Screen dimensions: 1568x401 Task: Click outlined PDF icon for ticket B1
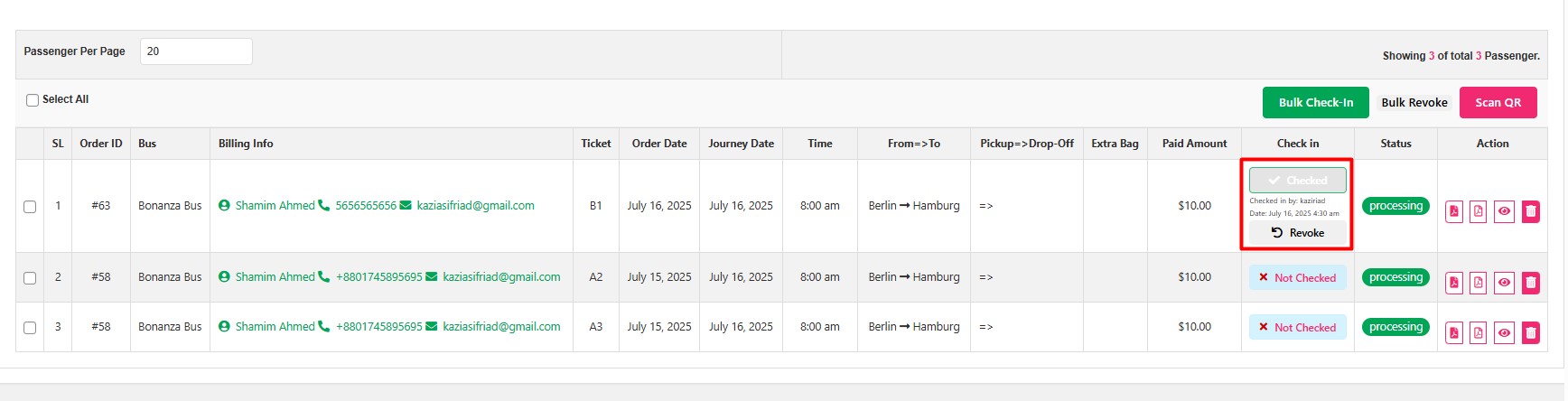click(1478, 211)
